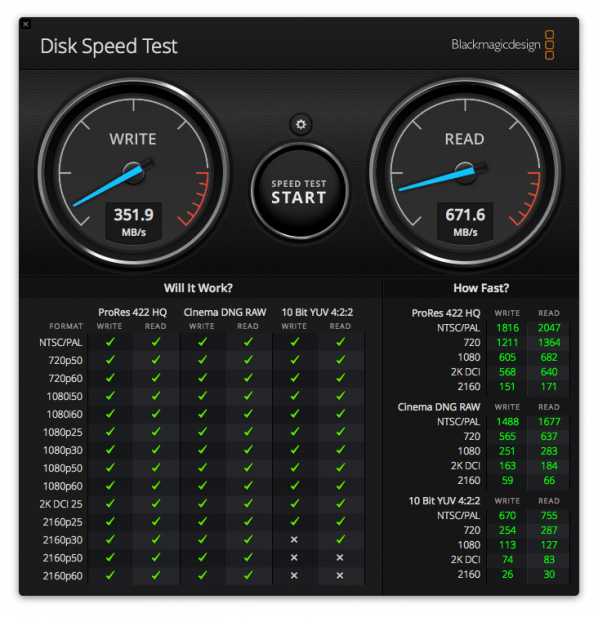Click the 2160p60 10 Bit YUV write X mark

coord(294,575)
